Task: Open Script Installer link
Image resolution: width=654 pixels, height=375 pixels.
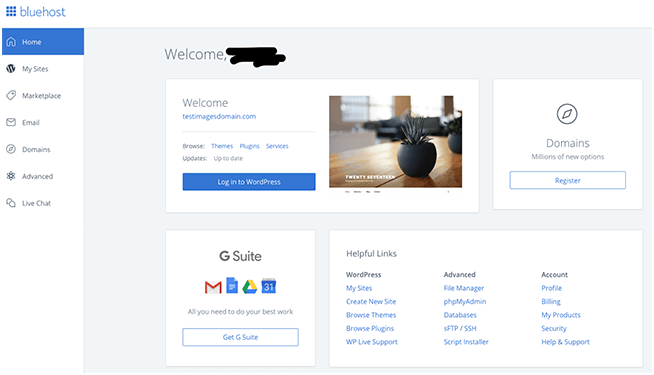Action: pyautogui.click(x=466, y=342)
